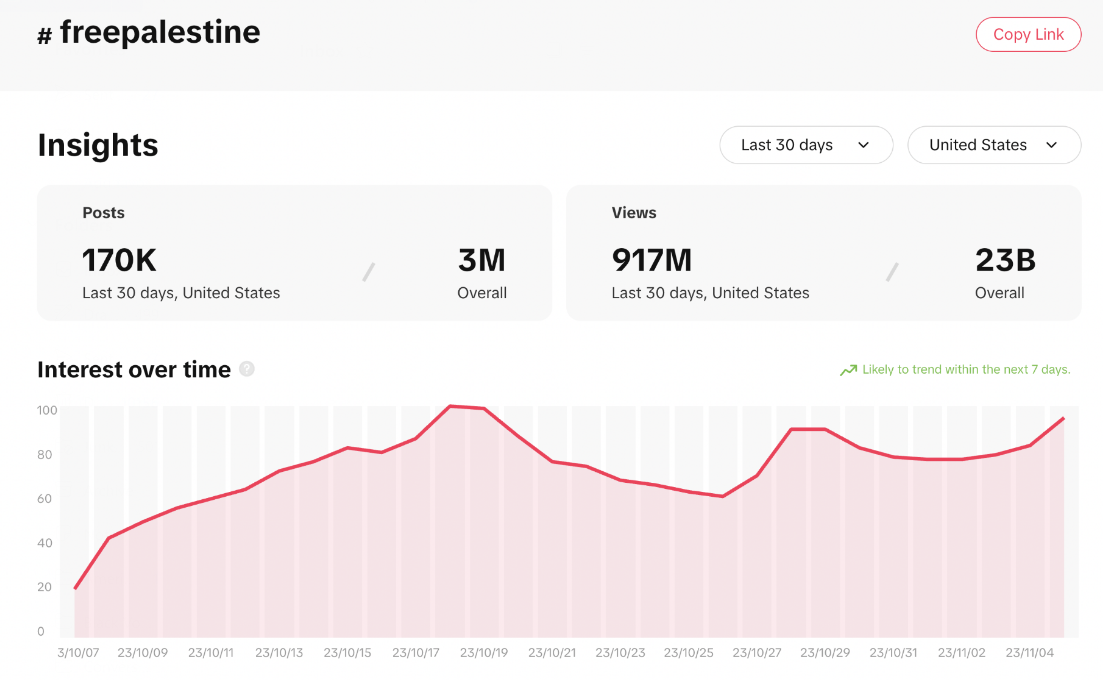
Task: Click the help icon beside Interest over time
Action: click(247, 369)
